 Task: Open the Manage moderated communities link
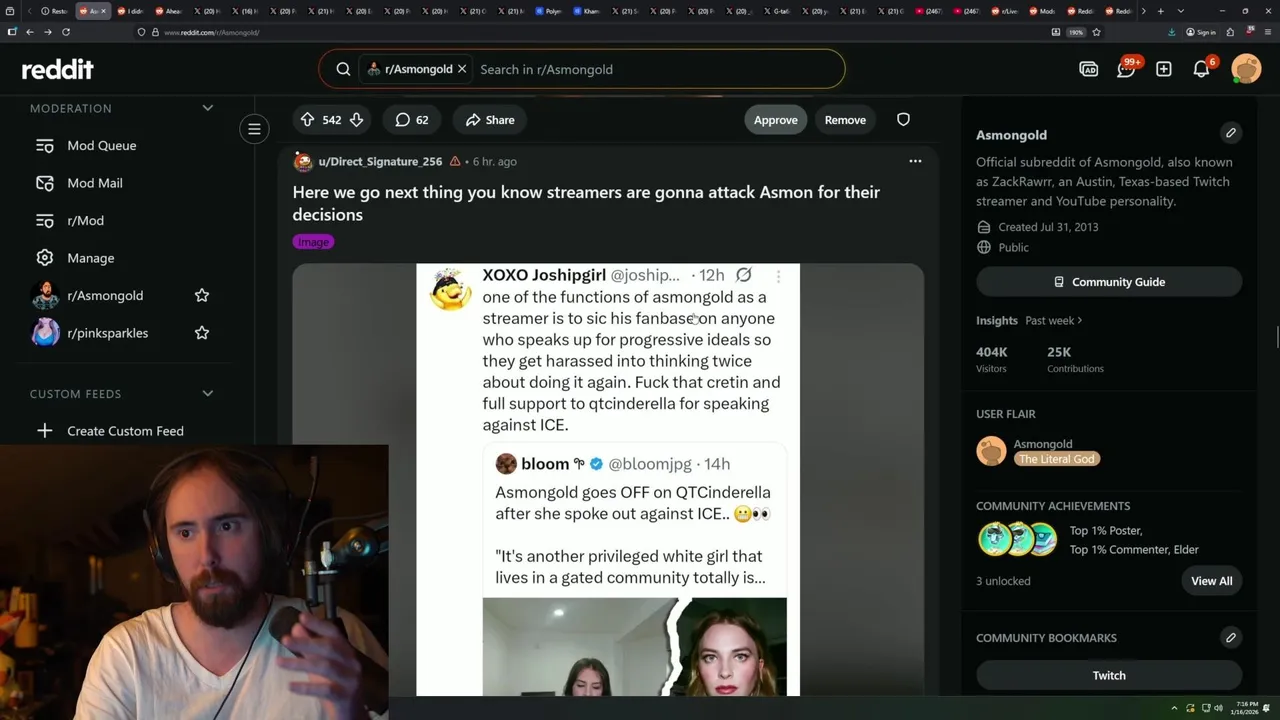[x=90, y=258]
